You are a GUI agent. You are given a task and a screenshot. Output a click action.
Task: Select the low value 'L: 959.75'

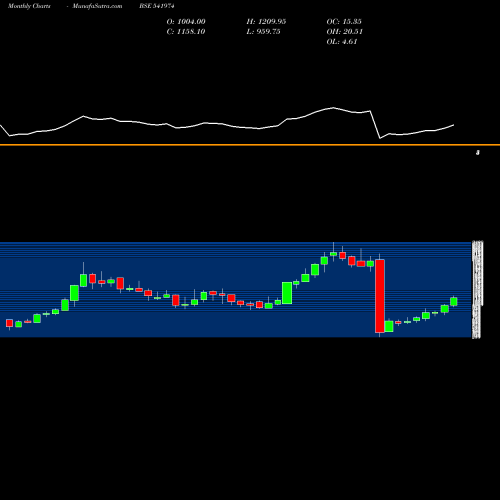263,32
